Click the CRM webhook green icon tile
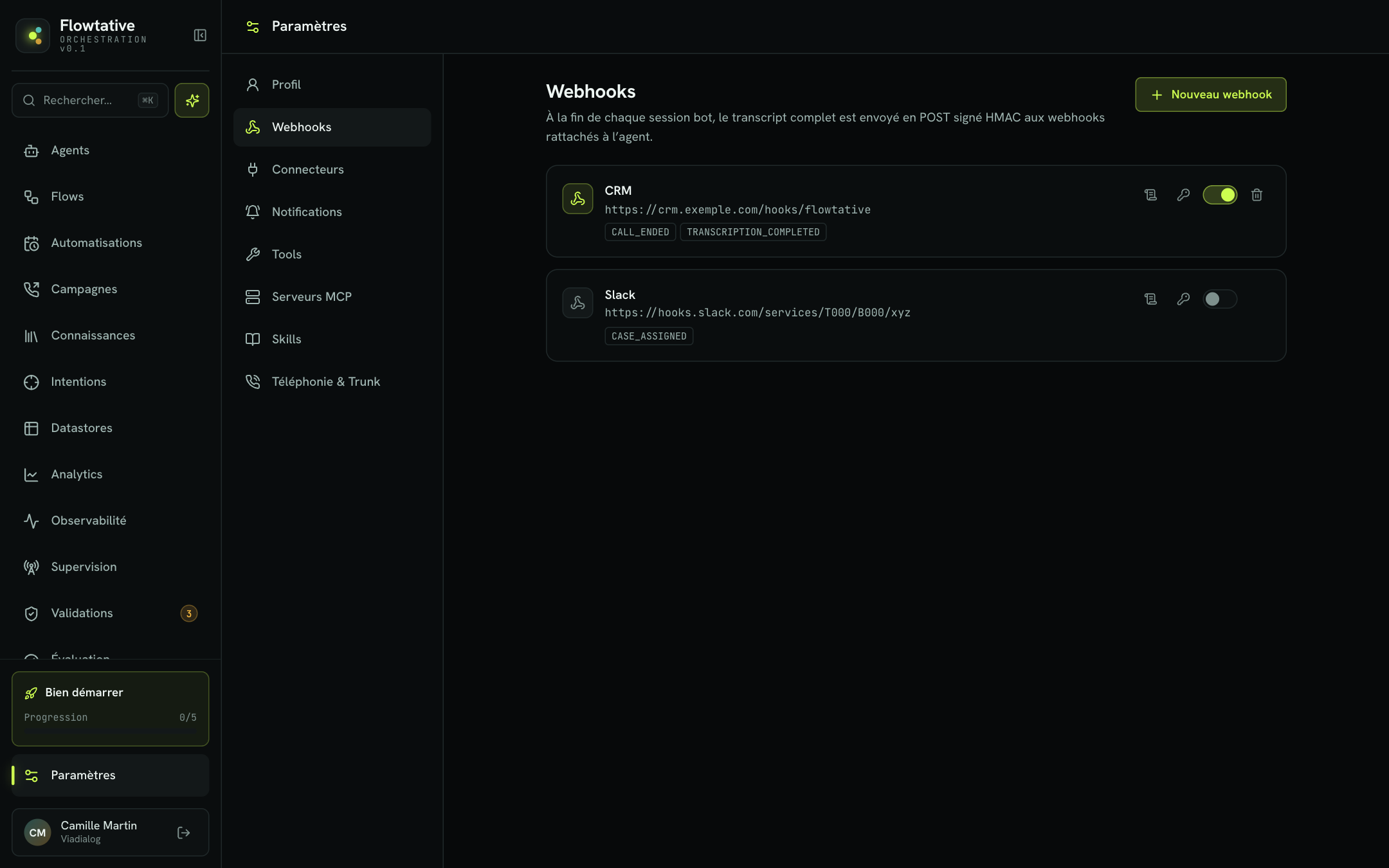Viewport: 1389px width, 868px height. [x=577, y=199]
